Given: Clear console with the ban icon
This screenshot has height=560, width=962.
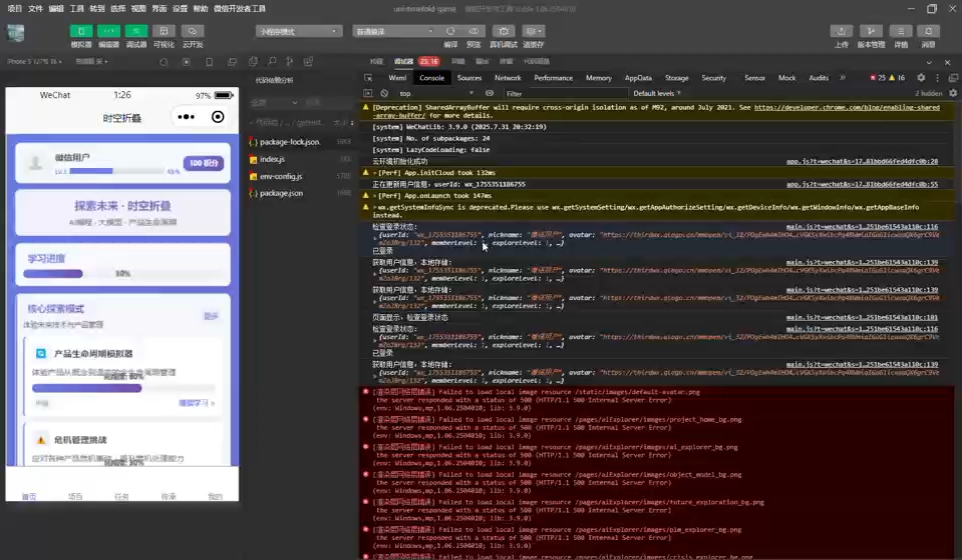Looking at the screenshot, I should 384,94.
